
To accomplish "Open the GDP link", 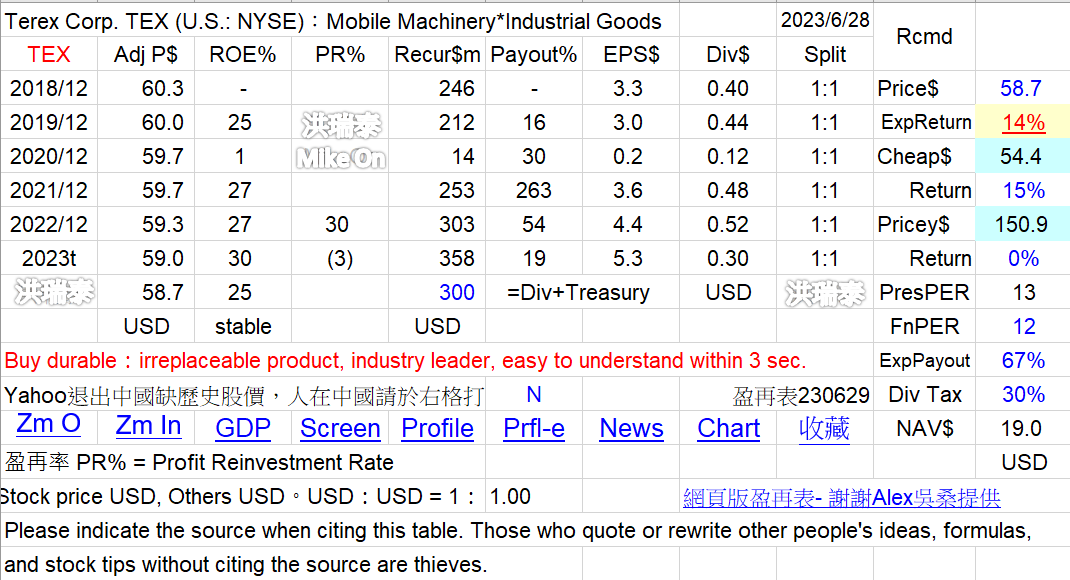I will pos(243,429).
